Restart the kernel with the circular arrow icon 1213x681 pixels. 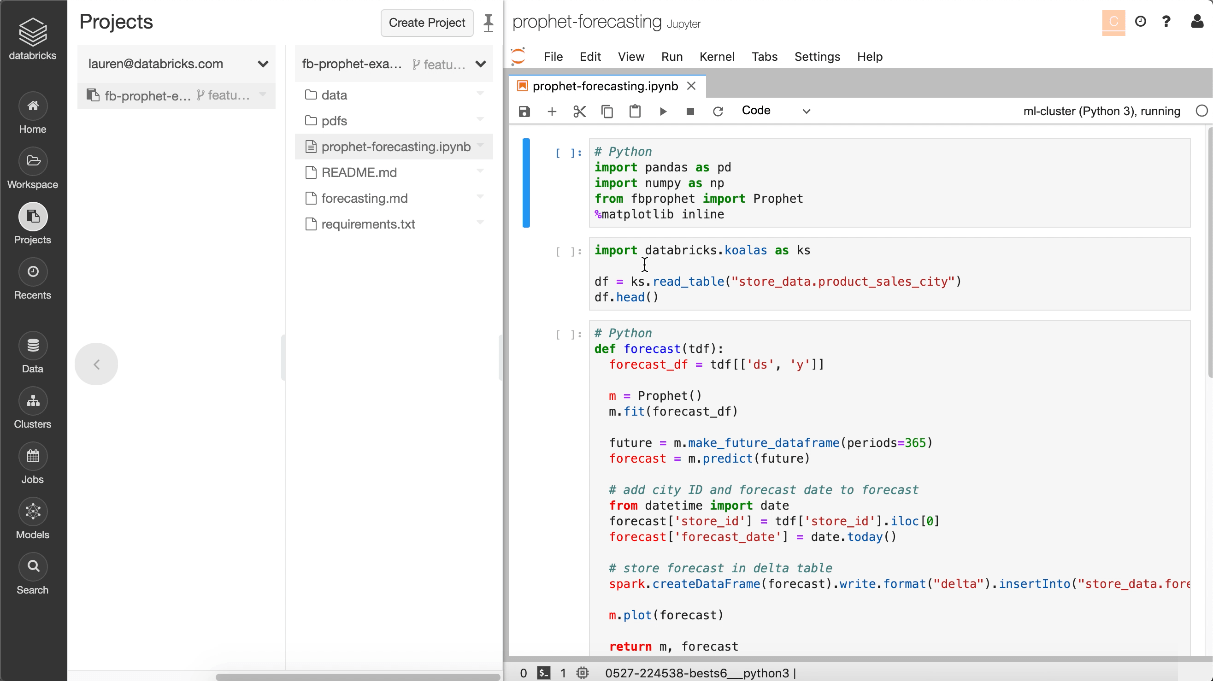coord(717,112)
